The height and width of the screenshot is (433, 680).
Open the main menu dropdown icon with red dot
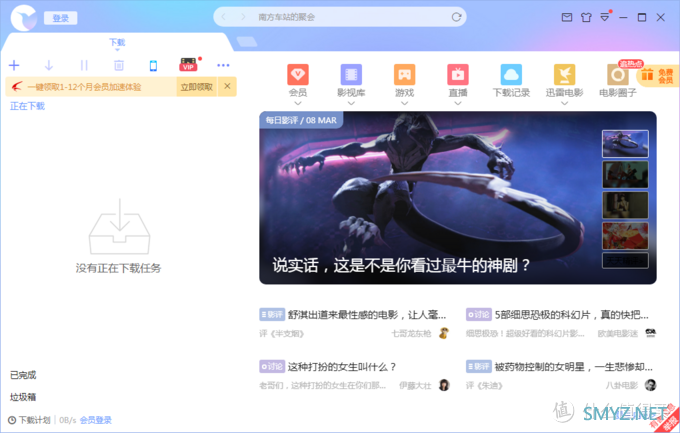[605, 17]
